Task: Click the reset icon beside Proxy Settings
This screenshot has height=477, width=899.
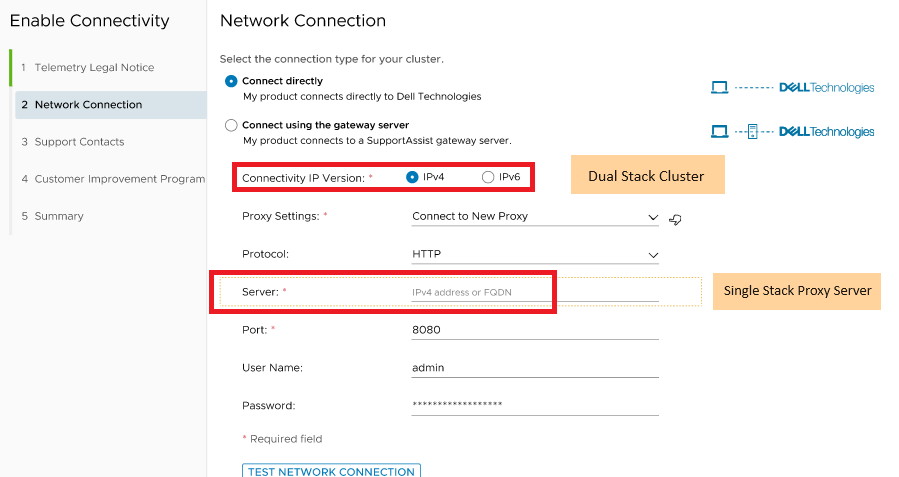Action: [x=676, y=219]
